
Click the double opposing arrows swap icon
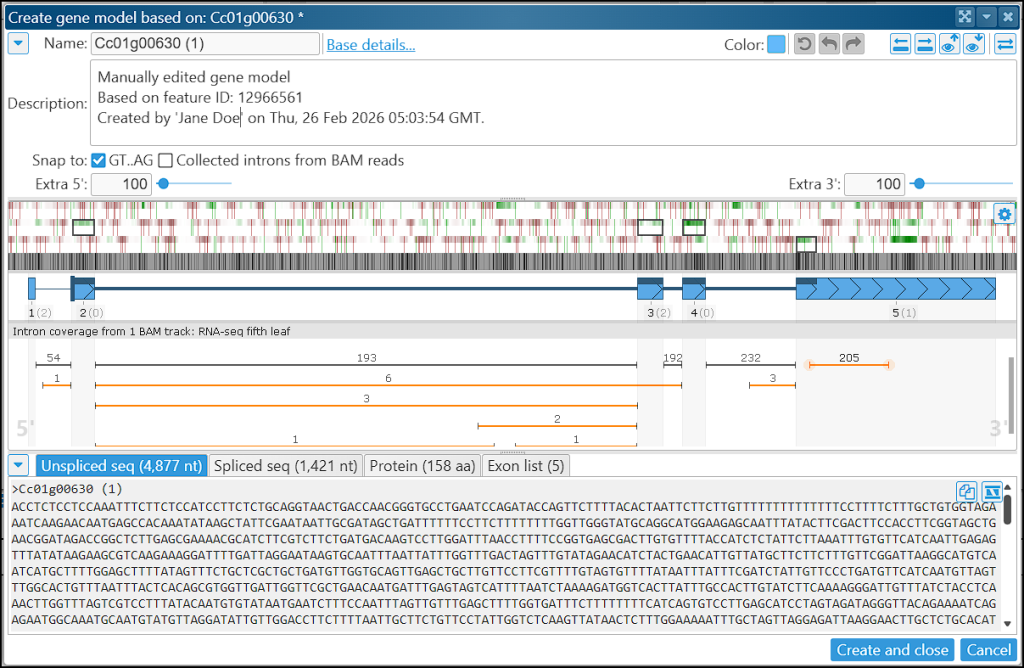[1005, 44]
